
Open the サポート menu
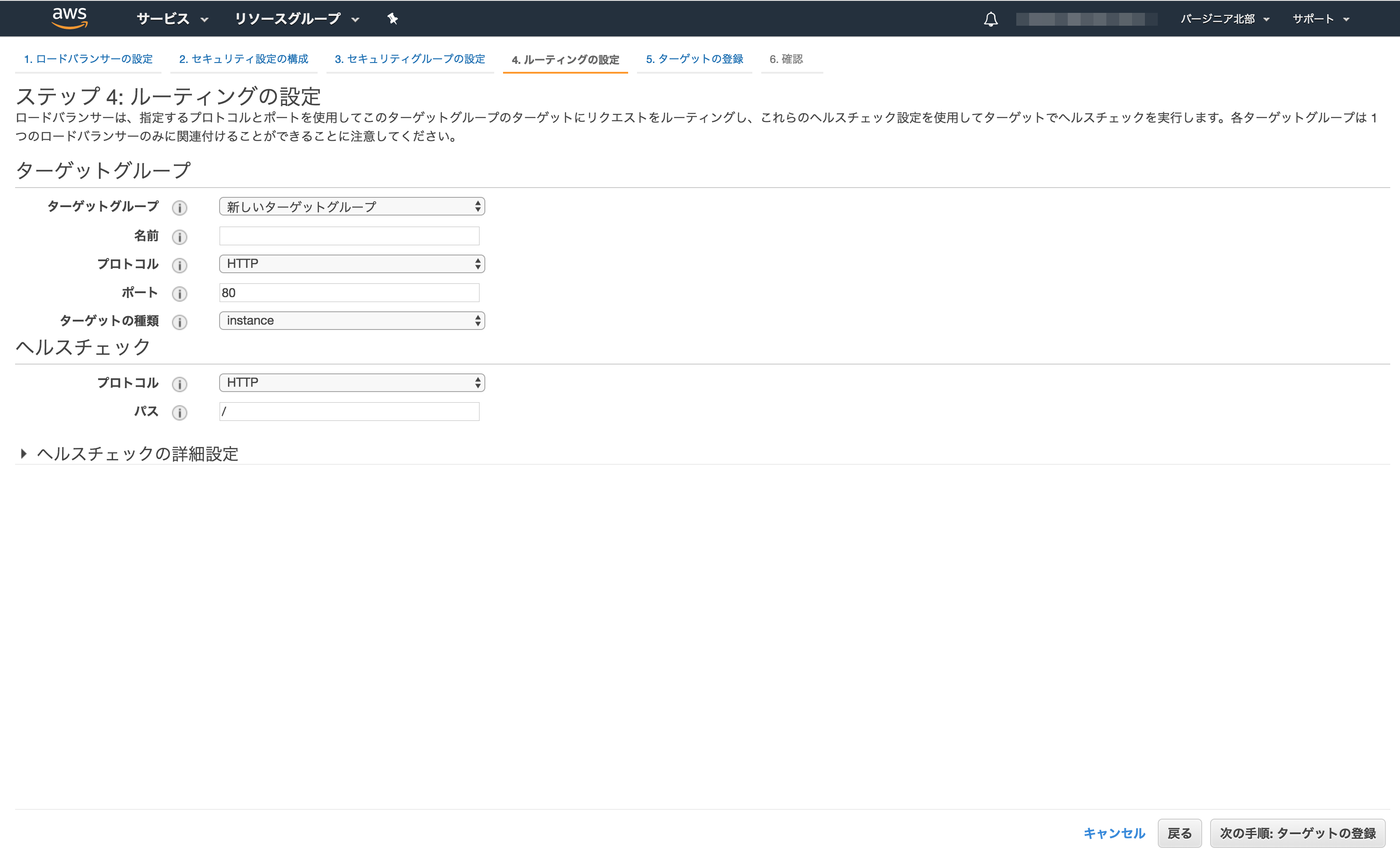coord(1321,19)
